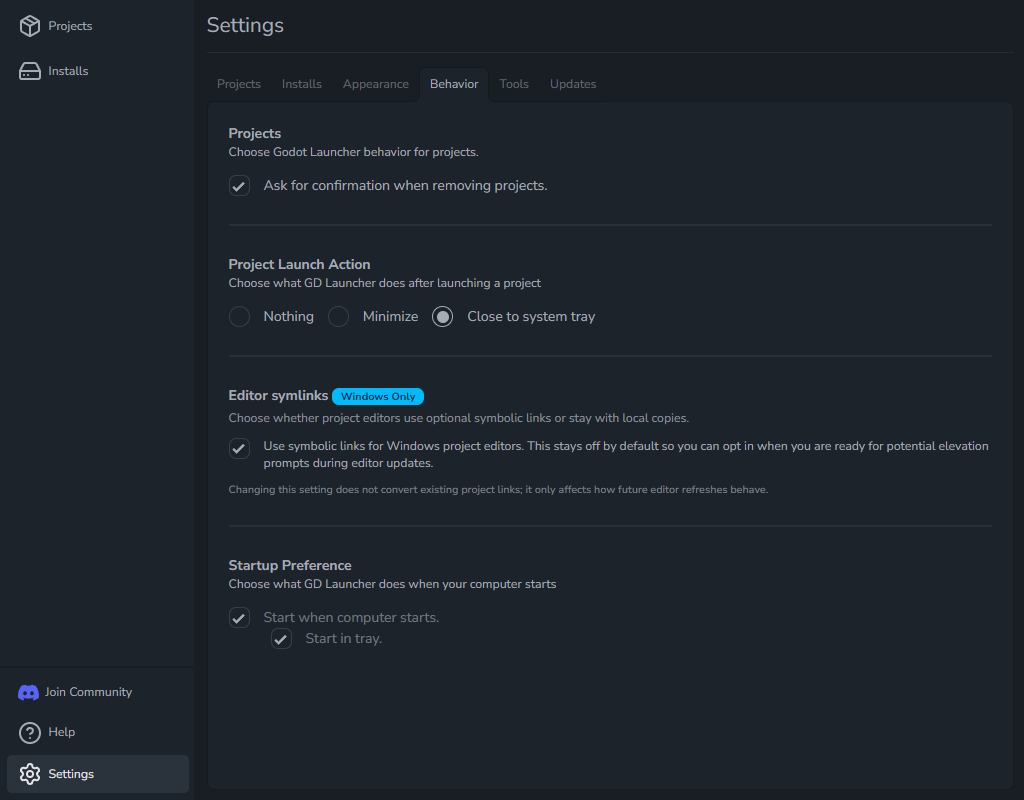Select the Behavior tab
Viewport: 1024px width, 800px height.
click(454, 84)
